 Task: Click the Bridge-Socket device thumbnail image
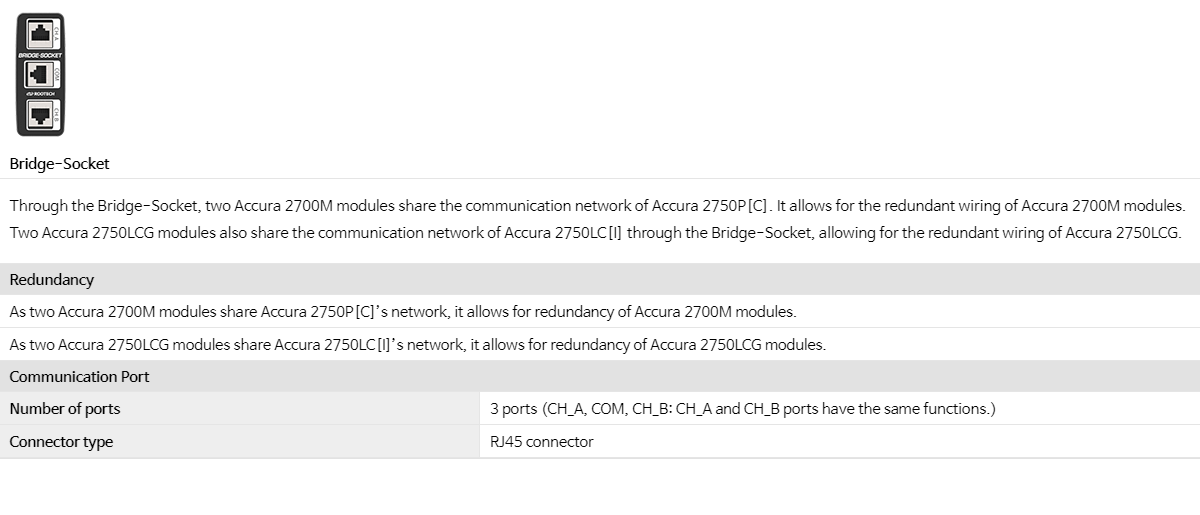pyautogui.click(x=40, y=74)
